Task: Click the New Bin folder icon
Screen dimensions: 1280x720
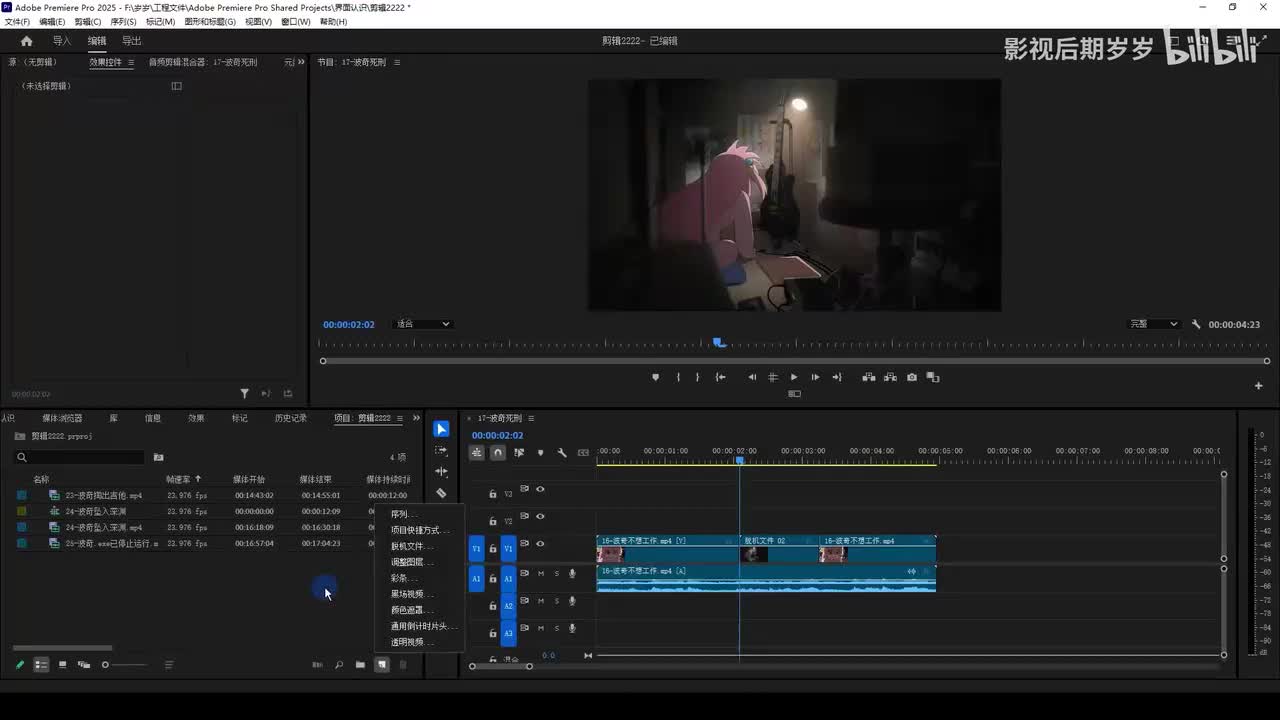Action: pyautogui.click(x=360, y=665)
